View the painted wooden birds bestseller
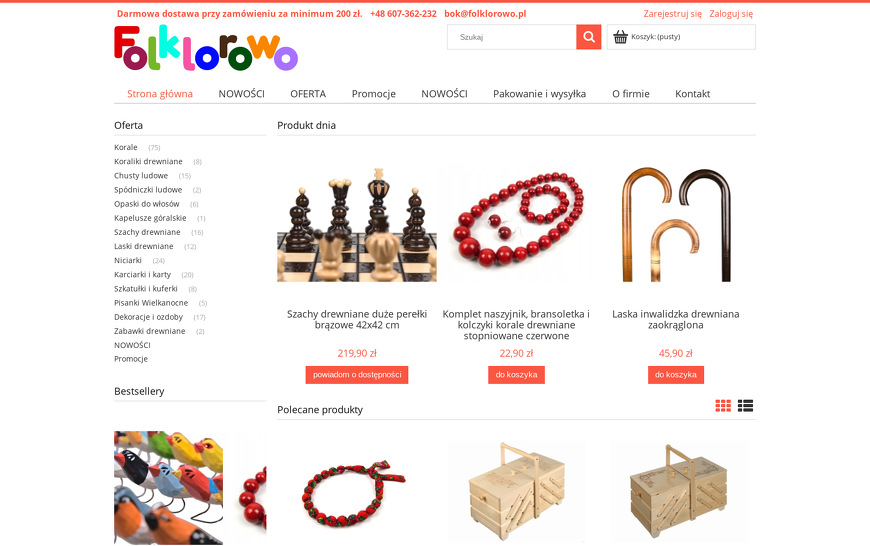Screen dimensions: 870x546 coord(168,488)
